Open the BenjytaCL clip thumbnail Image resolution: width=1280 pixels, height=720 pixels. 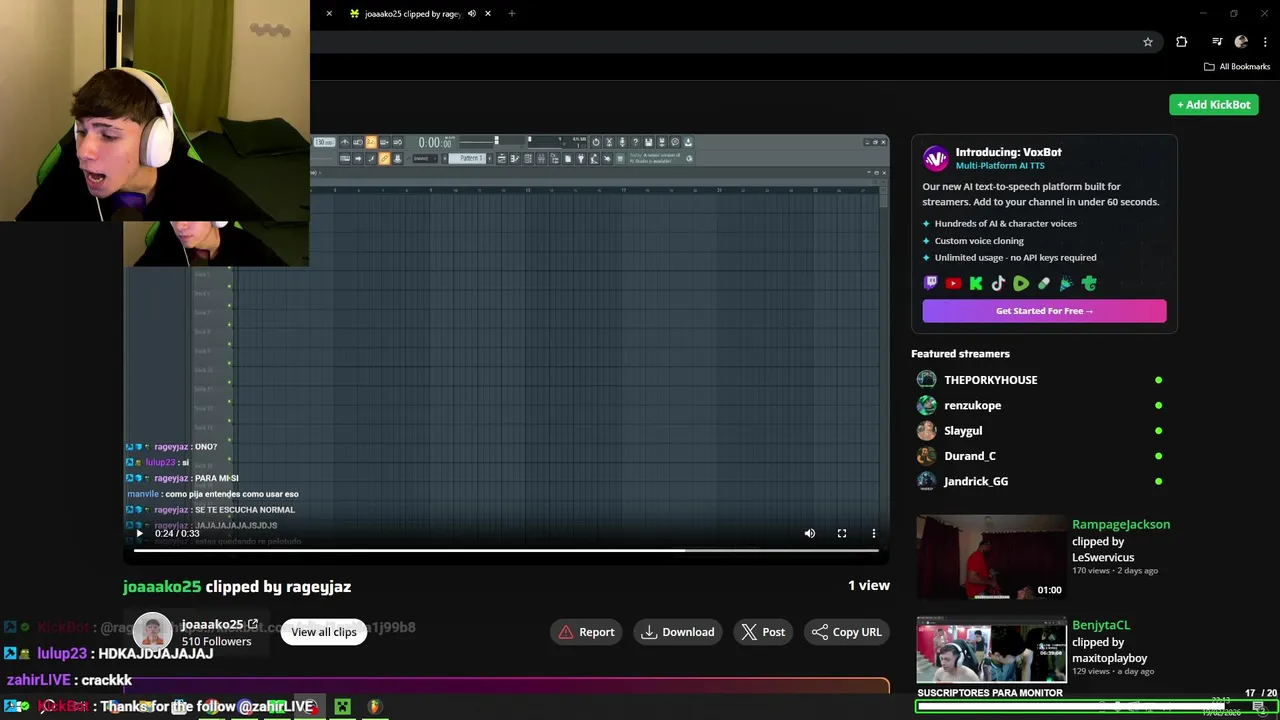991,650
